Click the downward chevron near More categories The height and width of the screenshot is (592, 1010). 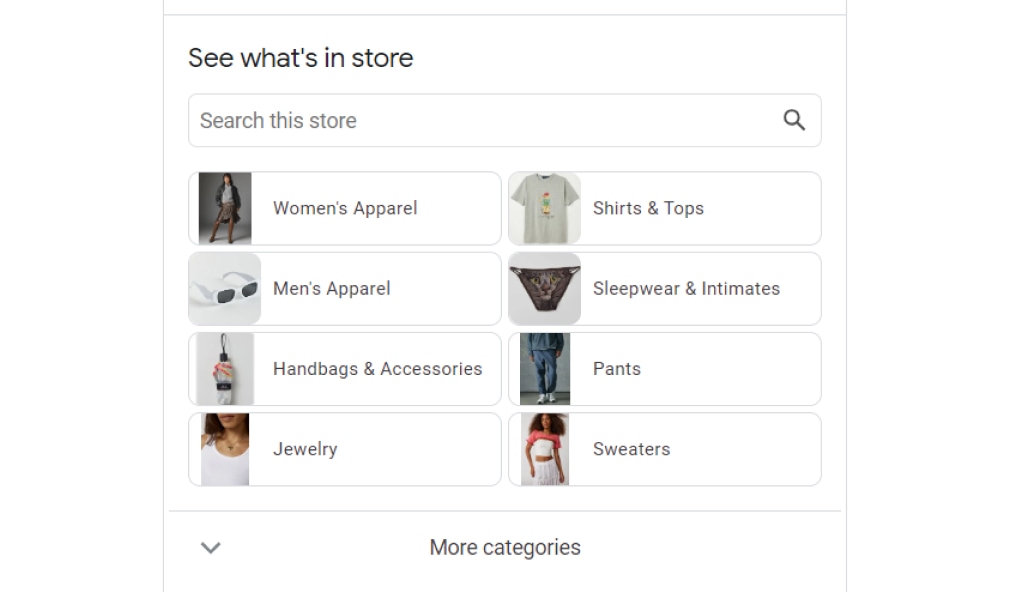pyautogui.click(x=210, y=547)
